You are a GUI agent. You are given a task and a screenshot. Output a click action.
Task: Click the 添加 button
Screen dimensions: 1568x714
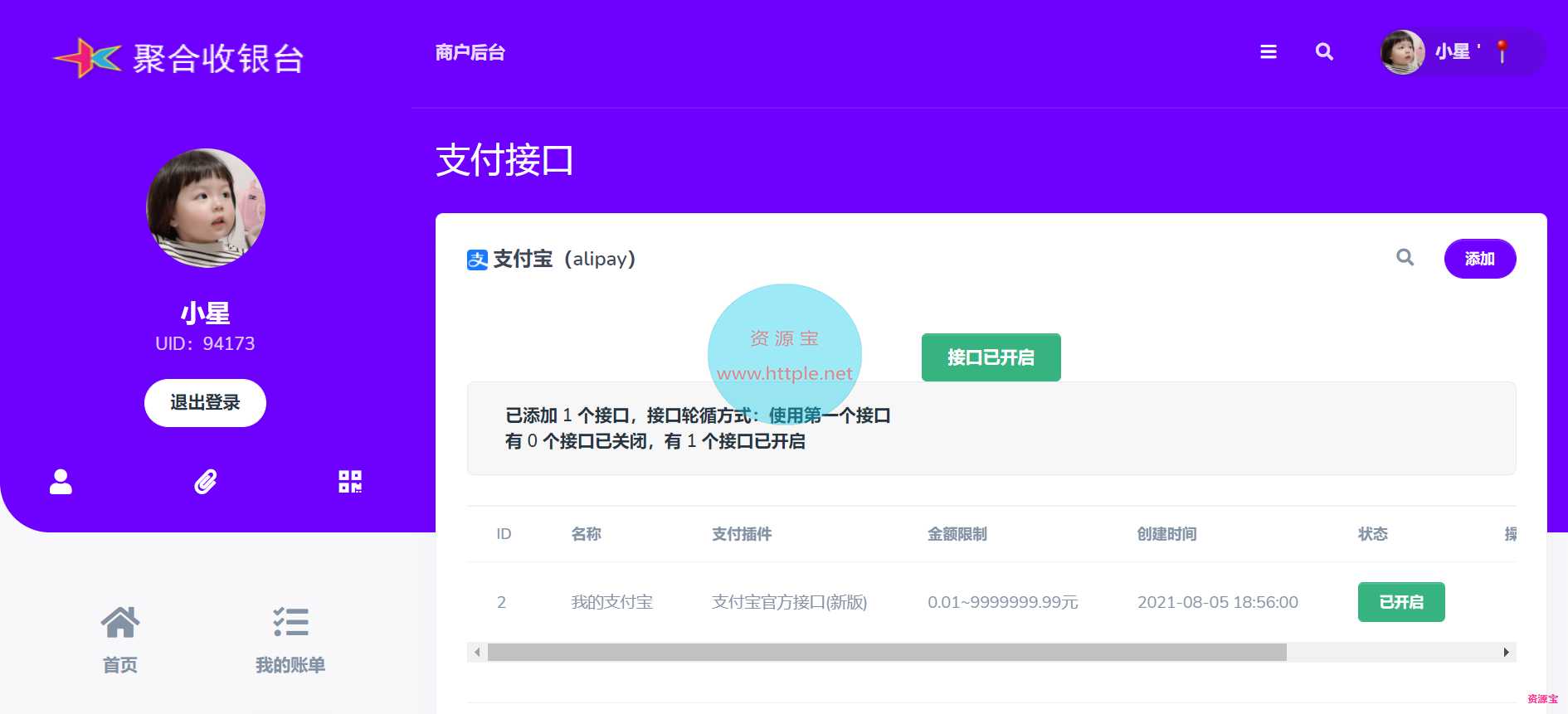point(1480,259)
